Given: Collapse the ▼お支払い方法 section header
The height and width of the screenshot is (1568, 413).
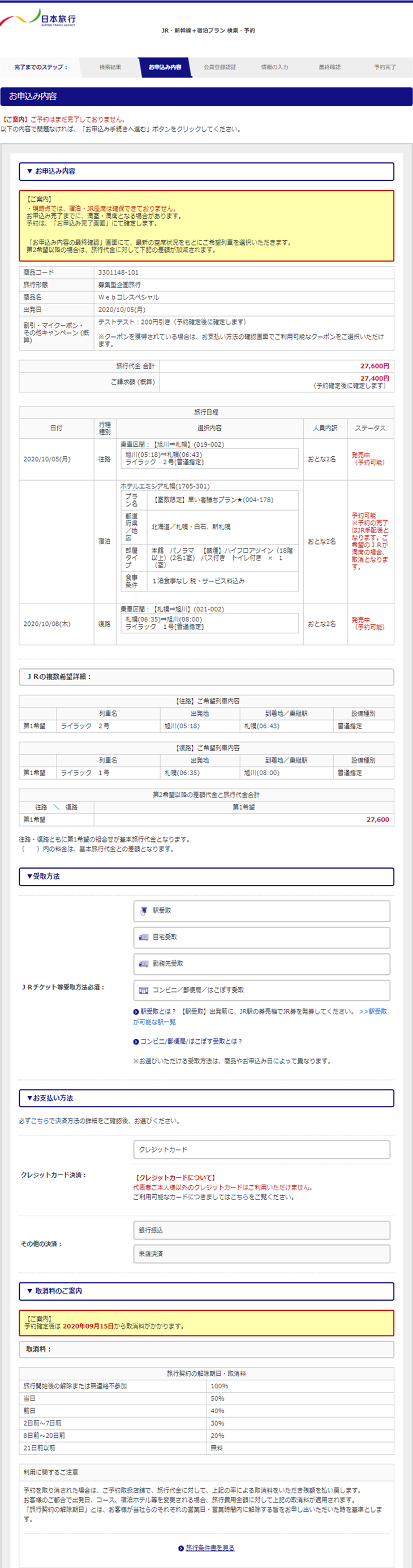Looking at the screenshot, I should point(206,1098).
